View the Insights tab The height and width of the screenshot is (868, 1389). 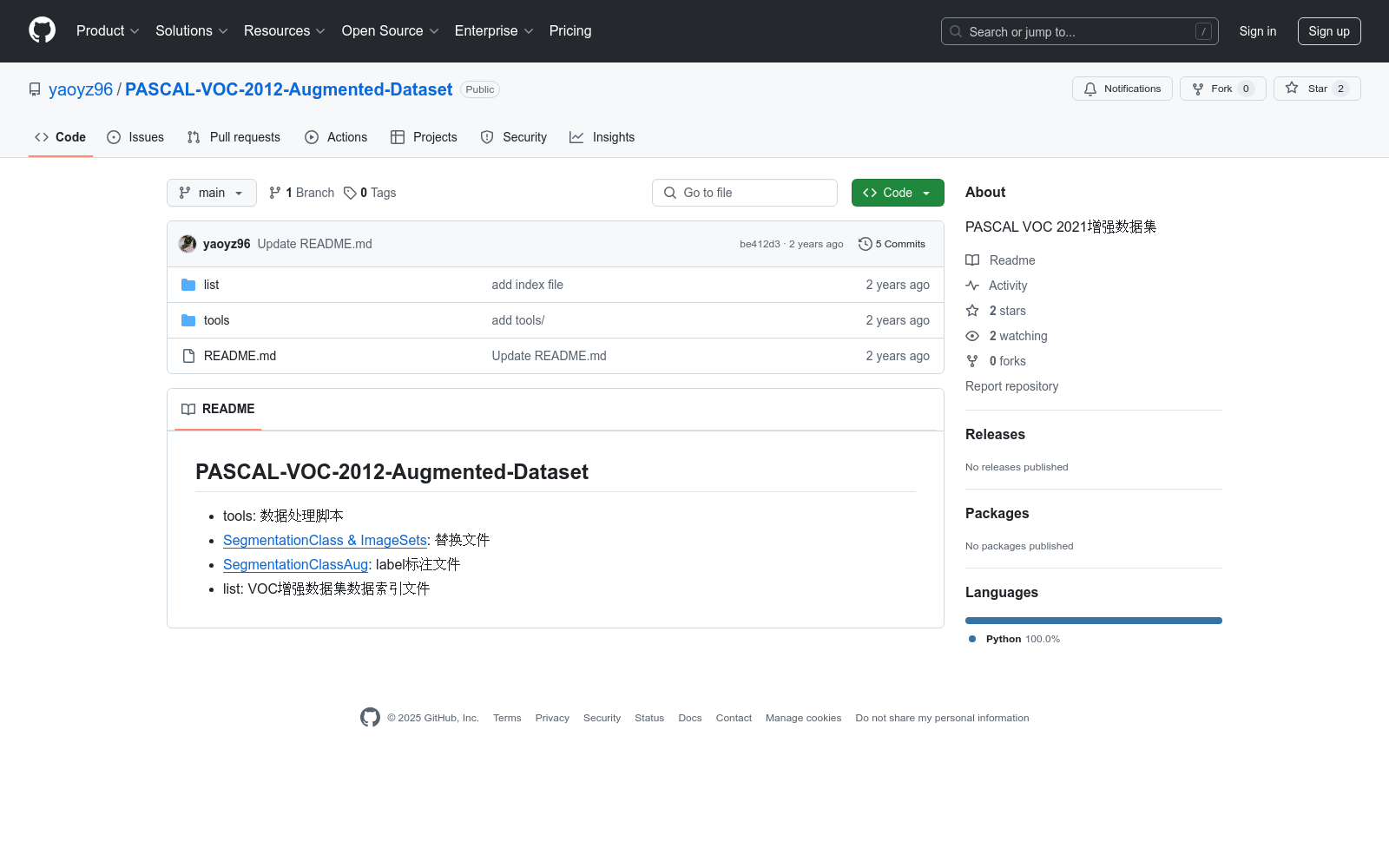[602, 137]
